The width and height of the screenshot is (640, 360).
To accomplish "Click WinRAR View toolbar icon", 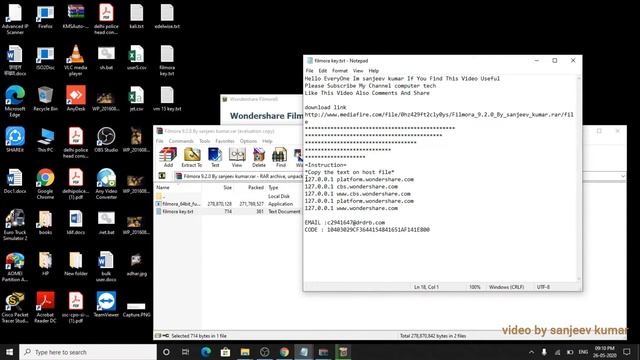I will [237, 157].
